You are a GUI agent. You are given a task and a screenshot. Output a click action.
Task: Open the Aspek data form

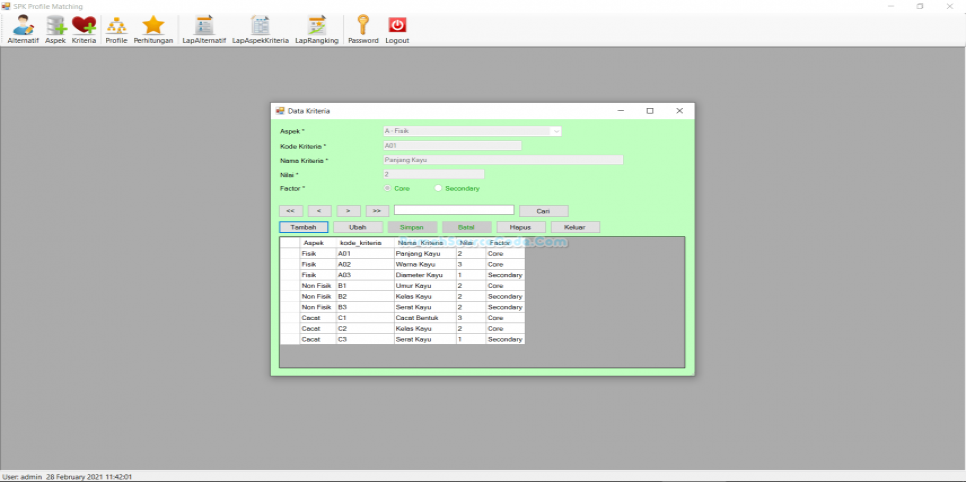55,30
